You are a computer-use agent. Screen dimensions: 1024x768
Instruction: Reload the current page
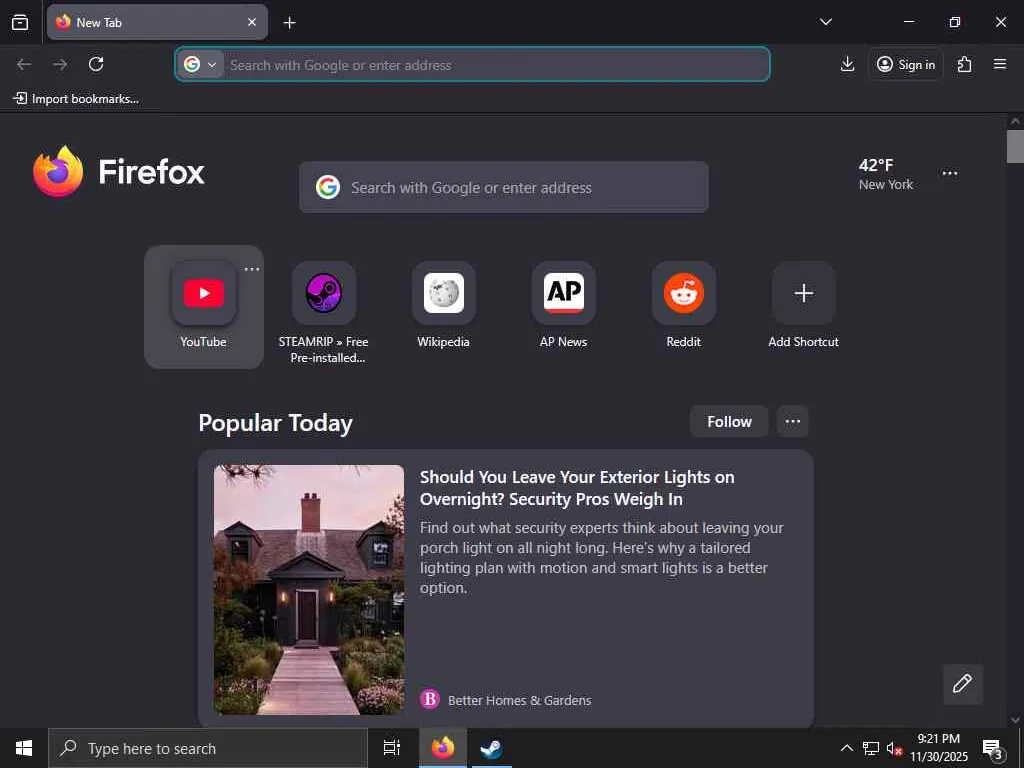point(96,64)
